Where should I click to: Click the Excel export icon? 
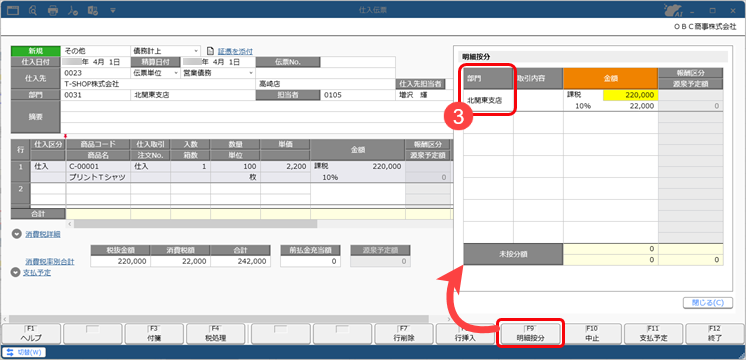(x=93, y=10)
